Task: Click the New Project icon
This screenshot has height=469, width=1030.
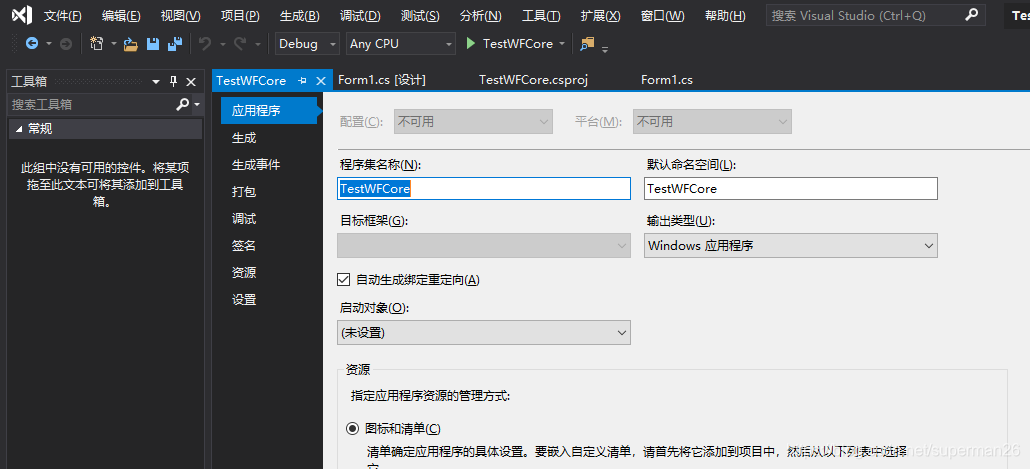Action: point(97,43)
